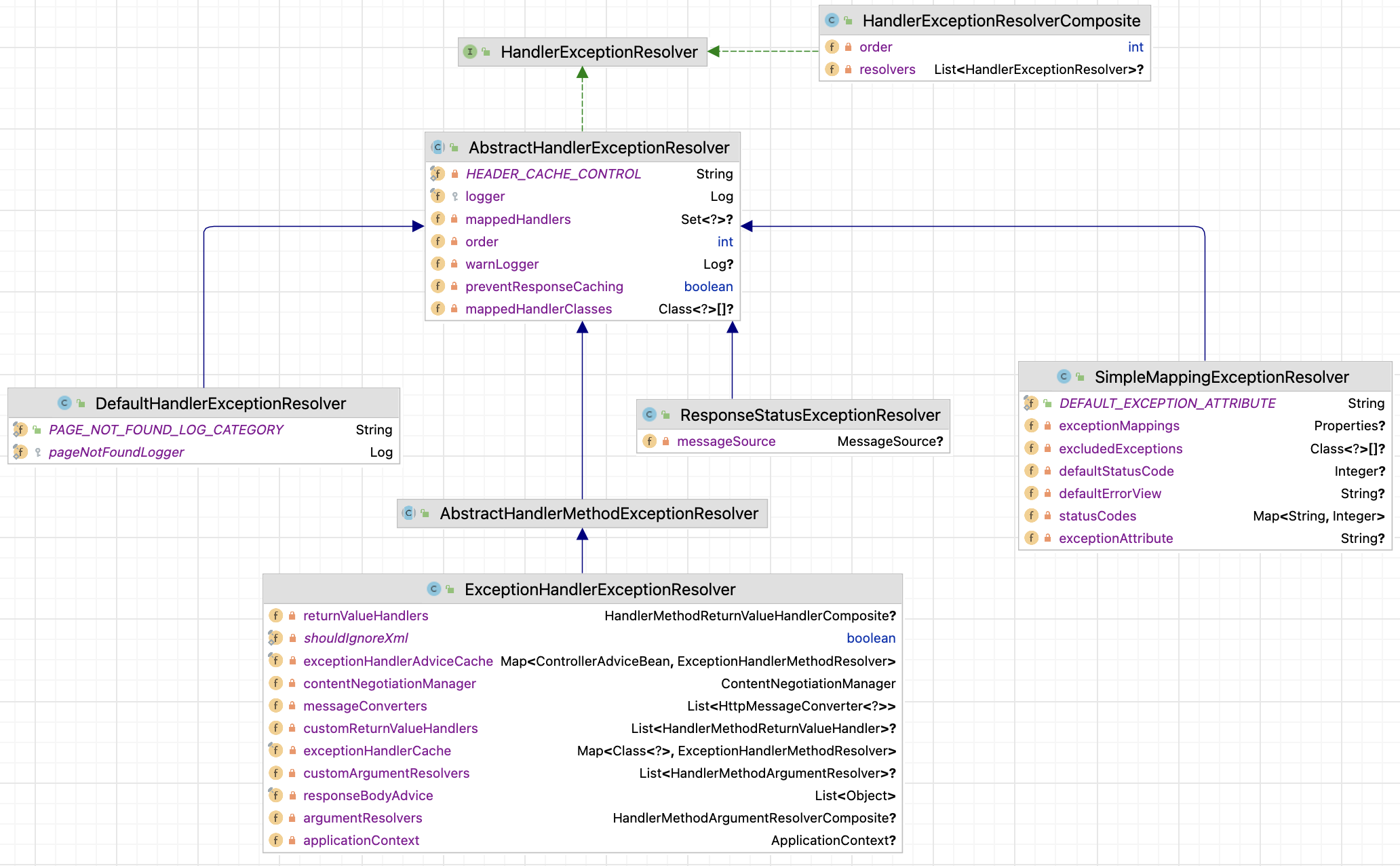Click the class icon of HandlerExceptionResolverComposite
This screenshot has width=1400, height=866.
pyautogui.click(x=832, y=20)
